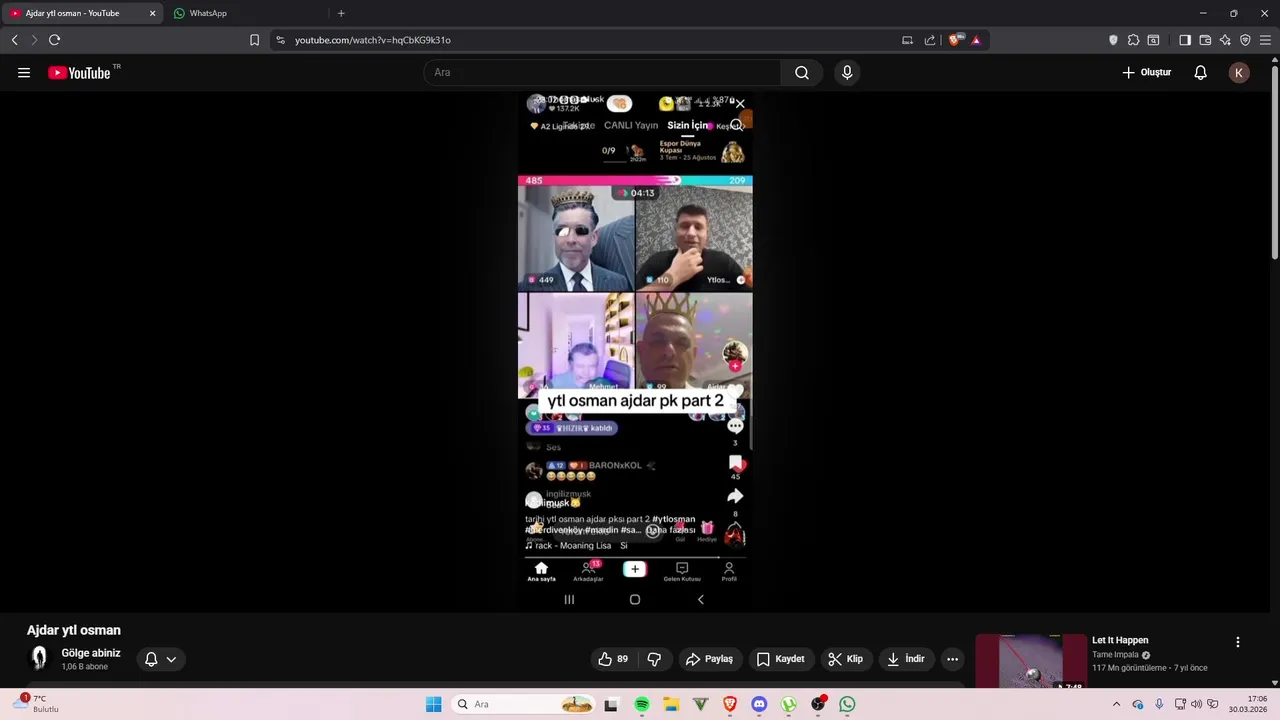The height and width of the screenshot is (720, 1280).
Task: Create a clip with the Klip button
Action: pos(845,659)
